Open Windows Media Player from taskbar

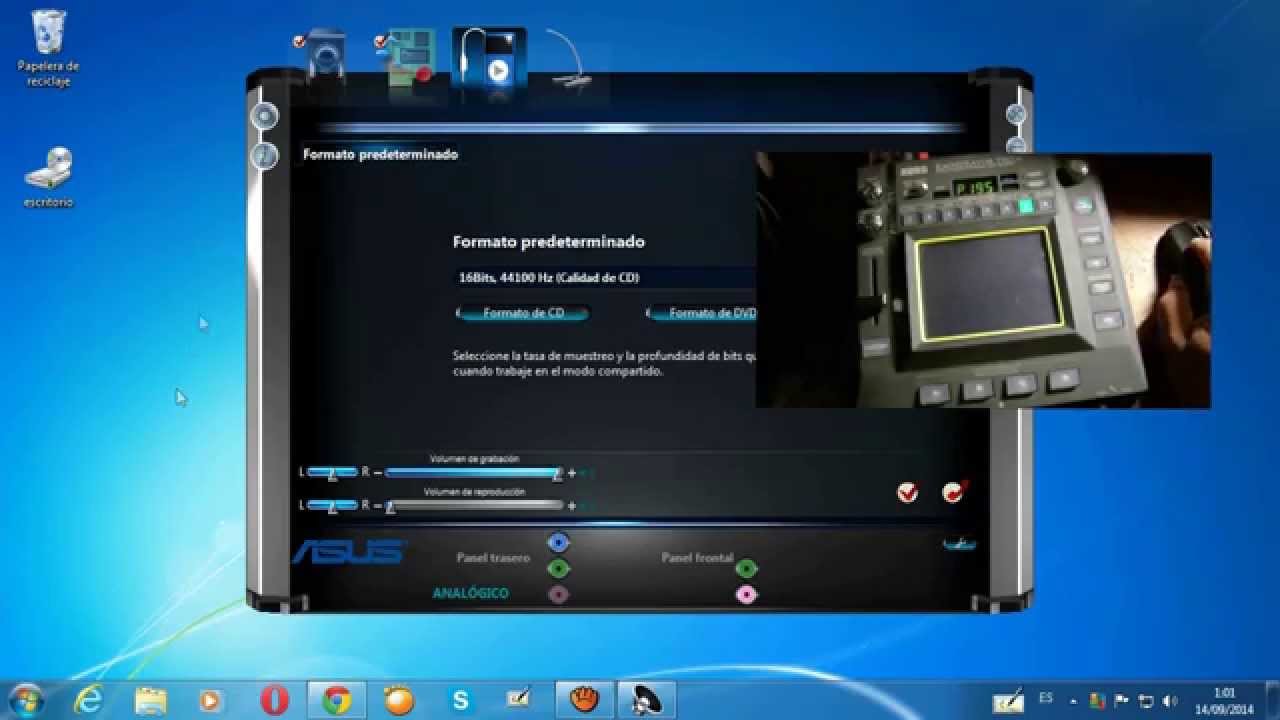(211, 700)
